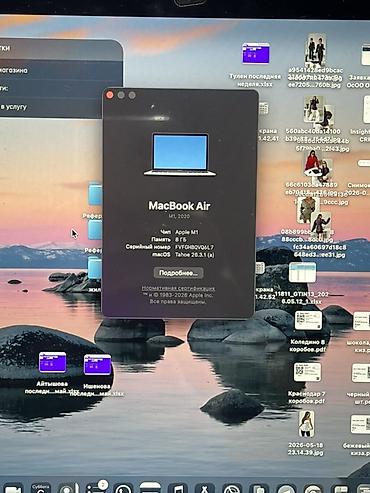Image resolution: width=370 pixels, height=493 pixels.
Task: Select the MacBook Air title text
Action: pyautogui.click(x=179, y=206)
